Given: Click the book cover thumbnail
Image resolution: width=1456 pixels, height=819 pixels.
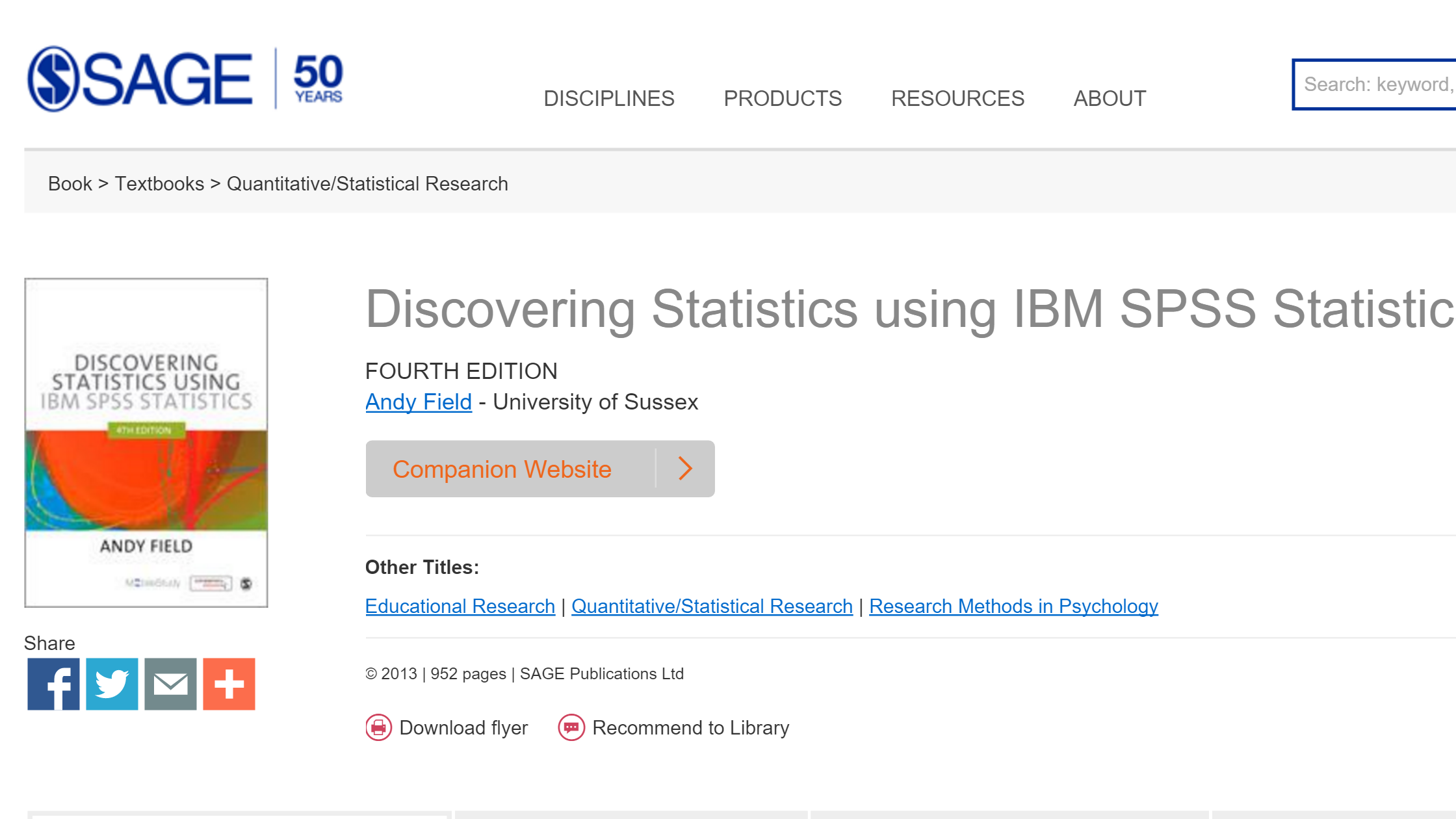Looking at the screenshot, I should click(x=146, y=443).
